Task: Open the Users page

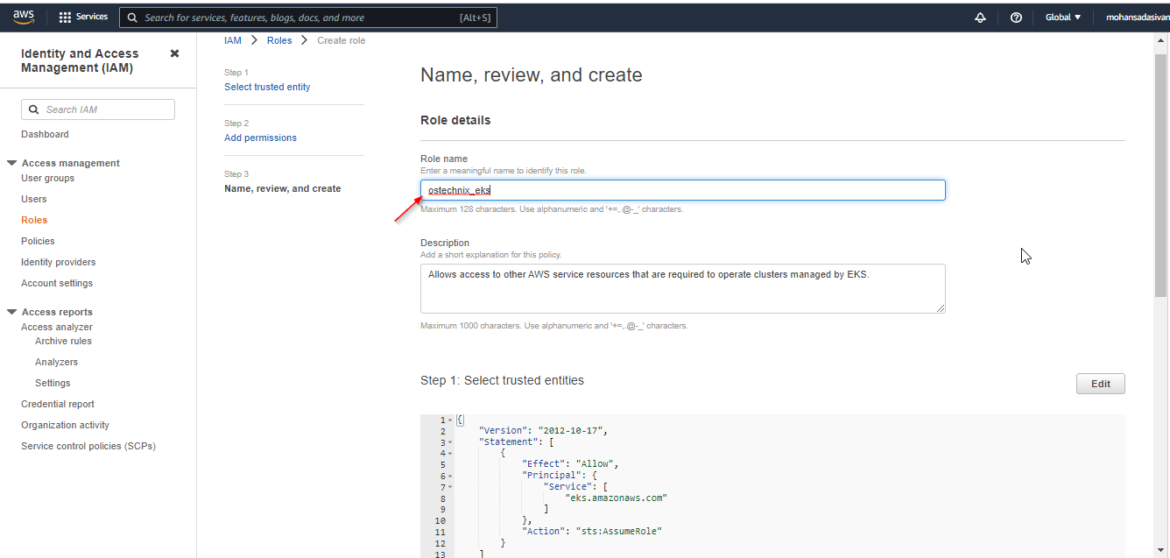Action: [34, 199]
